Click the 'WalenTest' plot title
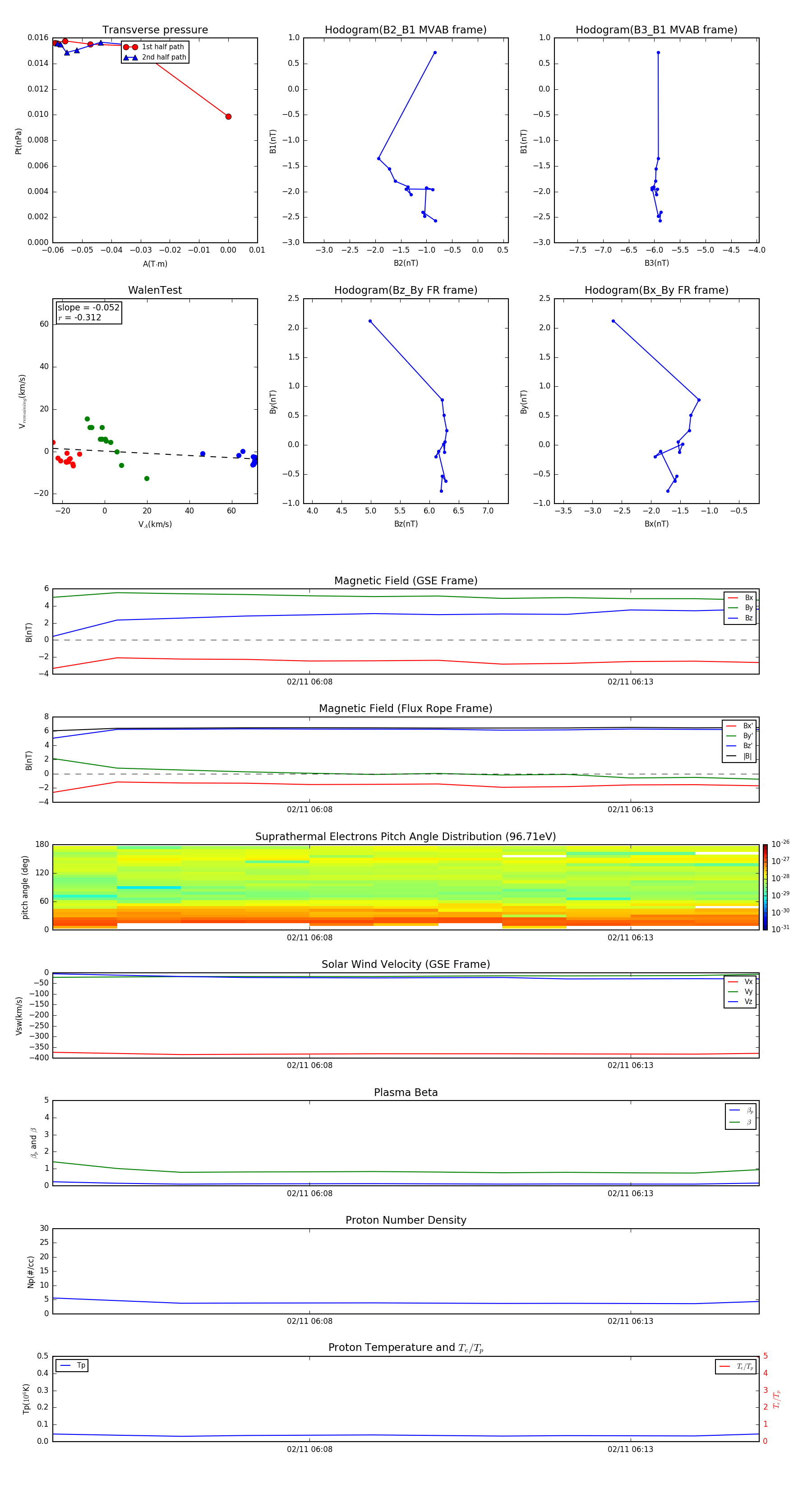The height and width of the screenshot is (1489, 812). click(x=155, y=290)
